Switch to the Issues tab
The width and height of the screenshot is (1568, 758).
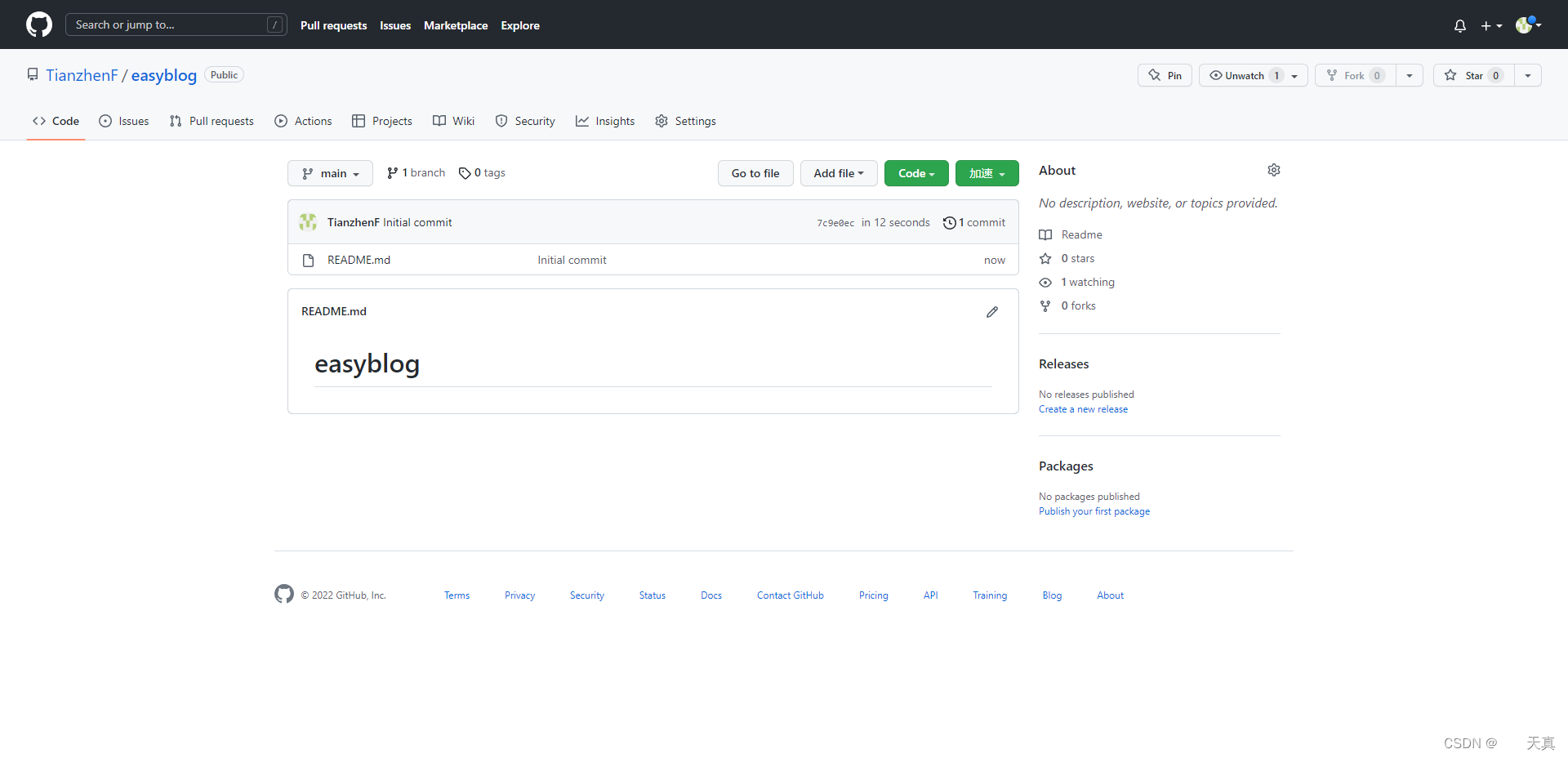point(124,121)
